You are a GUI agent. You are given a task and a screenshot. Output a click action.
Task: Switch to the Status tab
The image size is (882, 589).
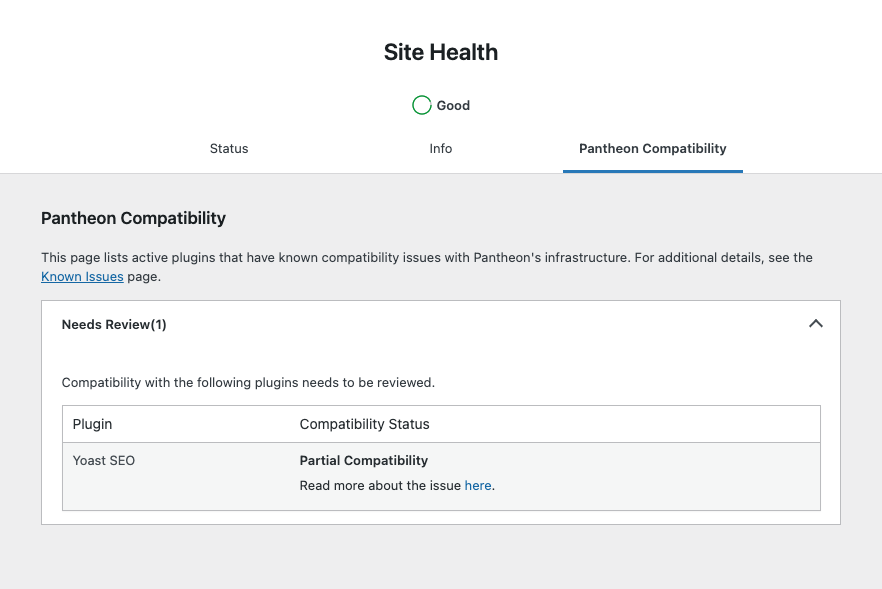(x=228, y=148)
